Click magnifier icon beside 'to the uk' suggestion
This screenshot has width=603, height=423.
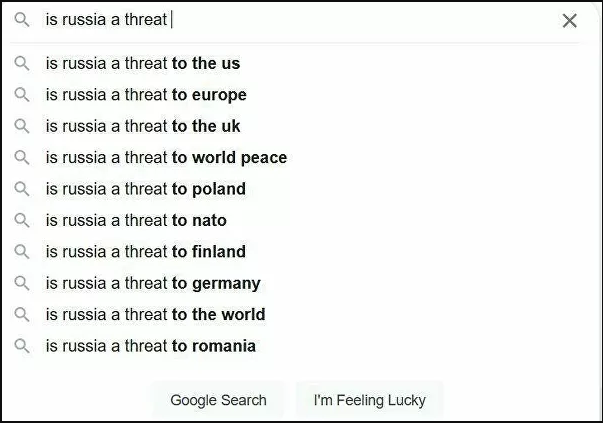[x=22, y=126]
